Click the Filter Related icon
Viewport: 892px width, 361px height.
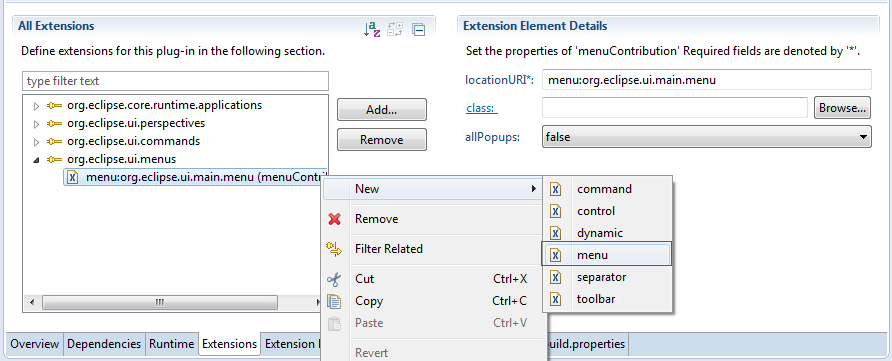click(x=334, y=248)
